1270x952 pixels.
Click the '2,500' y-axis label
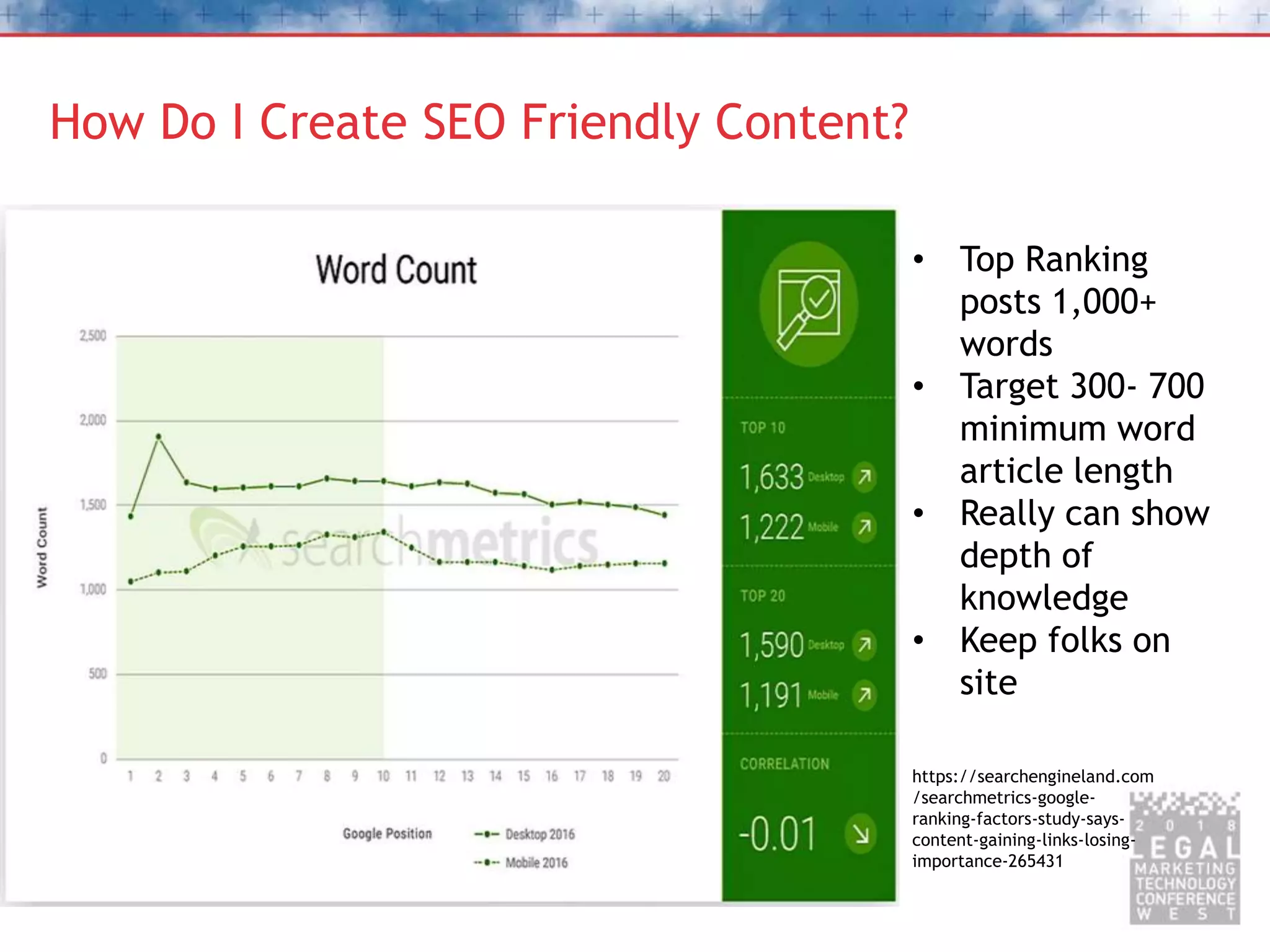click(93, 336)
